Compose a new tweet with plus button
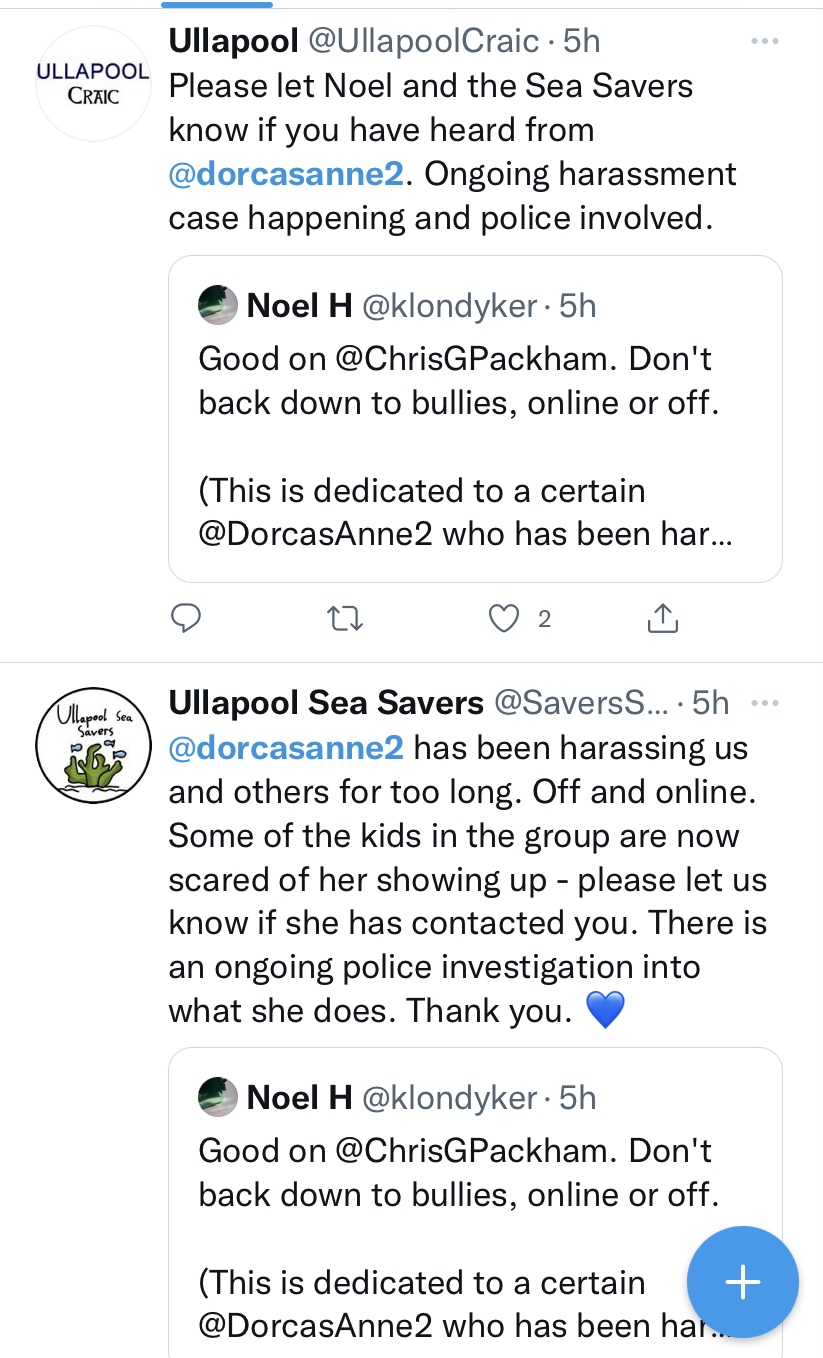Image resolution: width=823 pixels, height=1358 pixels. click(x=742, y=1282)
